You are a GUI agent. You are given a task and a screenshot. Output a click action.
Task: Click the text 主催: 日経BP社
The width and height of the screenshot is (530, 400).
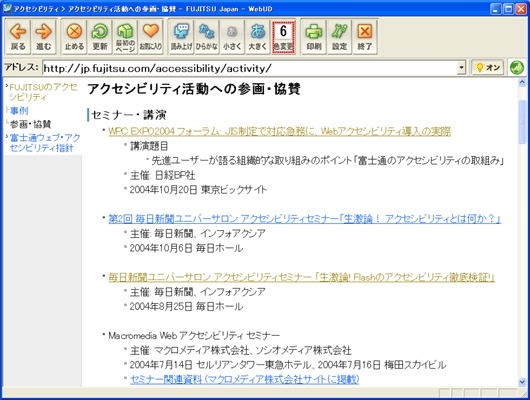coord(163,175)
